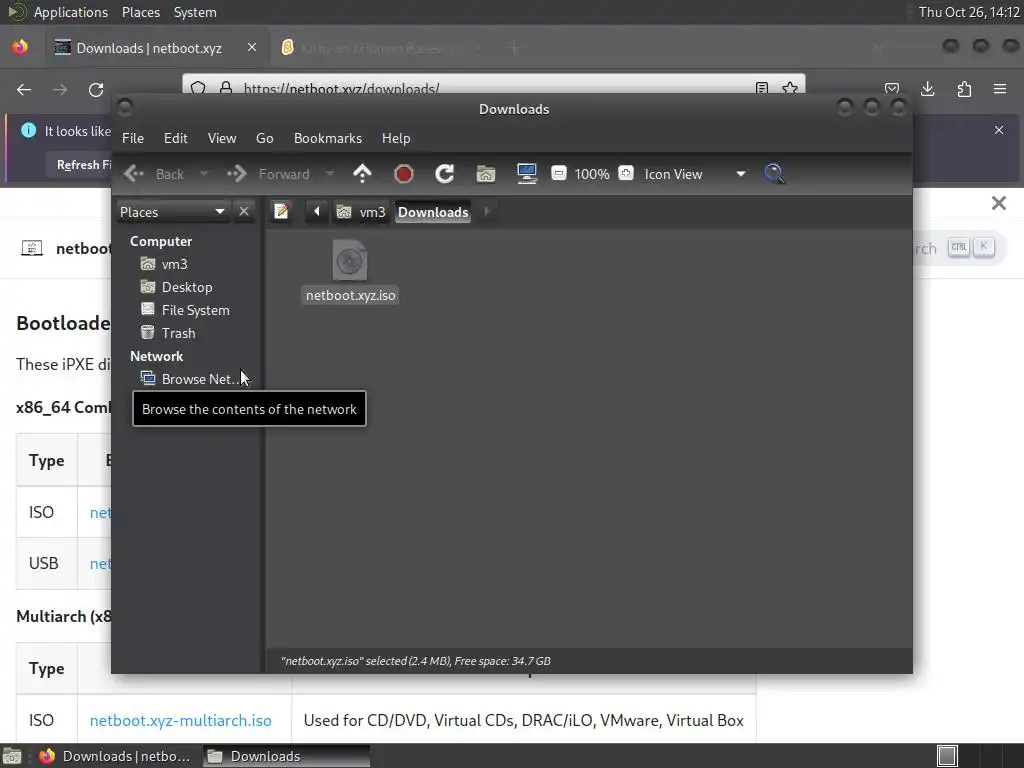Toggle text-based location bar pencil icon

(281, 212)
